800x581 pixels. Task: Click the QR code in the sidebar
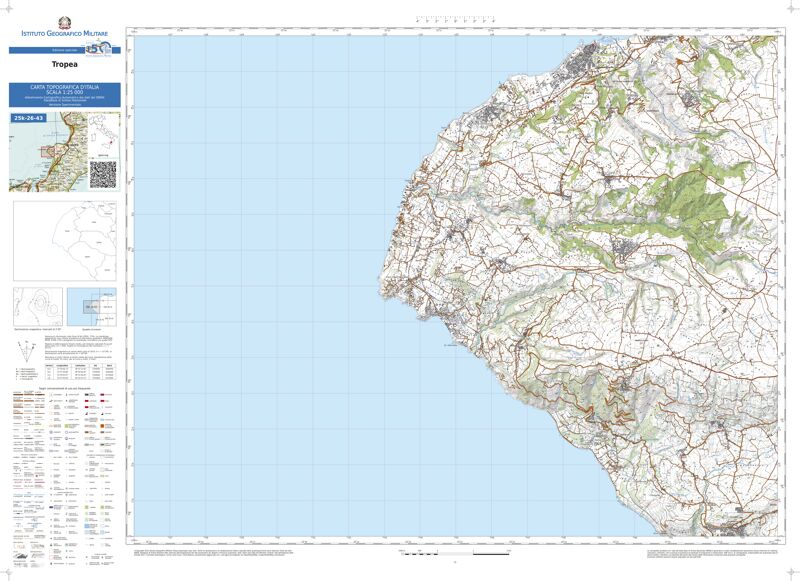(104, 174)
